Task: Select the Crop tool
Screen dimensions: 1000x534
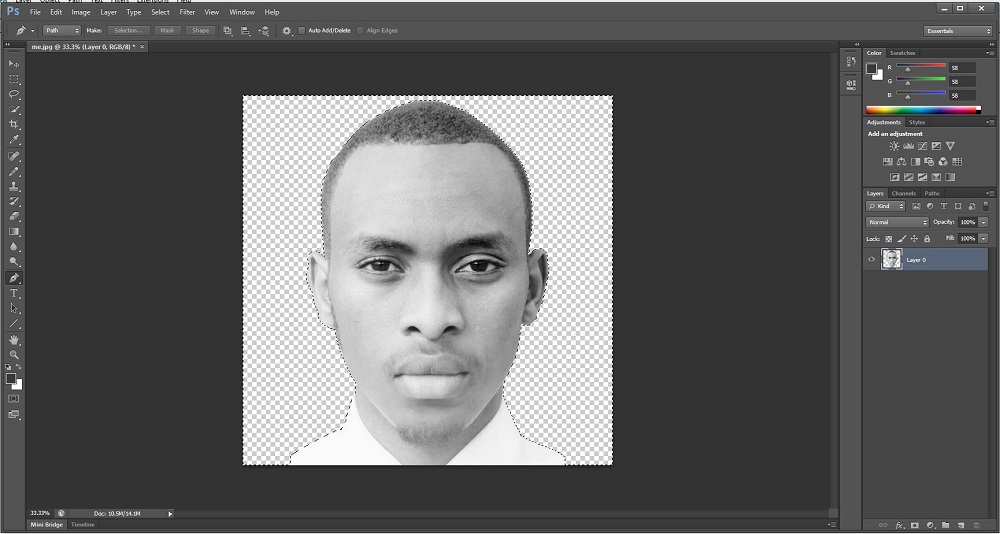Action: point(13,125)
